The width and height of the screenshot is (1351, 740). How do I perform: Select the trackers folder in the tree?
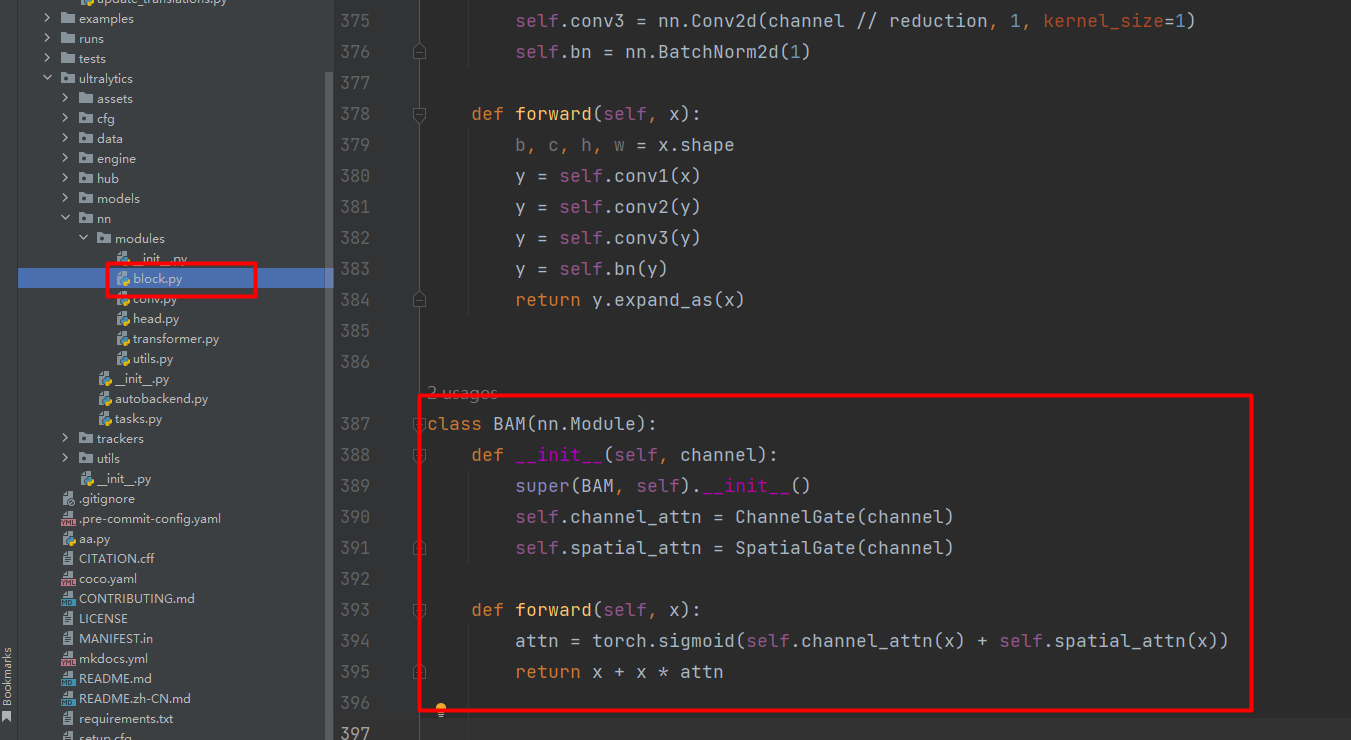tap(120, 439)
